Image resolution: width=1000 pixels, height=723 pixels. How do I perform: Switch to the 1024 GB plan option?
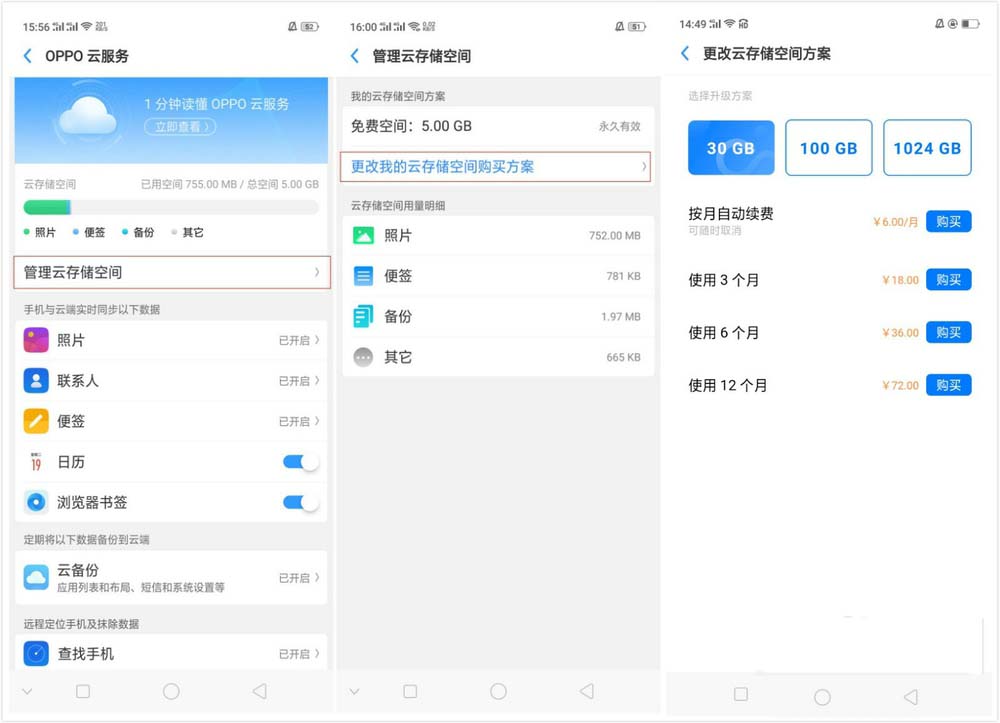click(927, 147)
